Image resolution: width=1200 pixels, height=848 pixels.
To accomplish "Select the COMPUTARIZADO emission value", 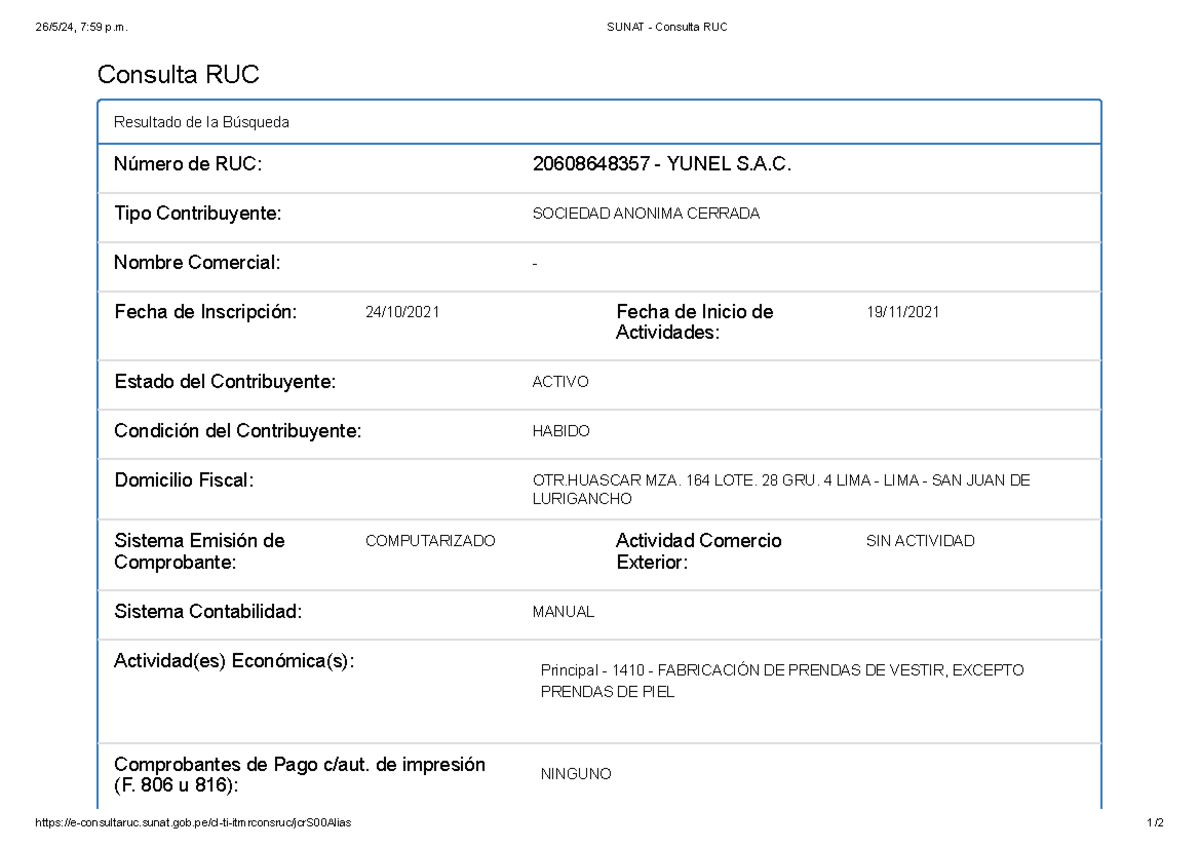I will [432, 541].
